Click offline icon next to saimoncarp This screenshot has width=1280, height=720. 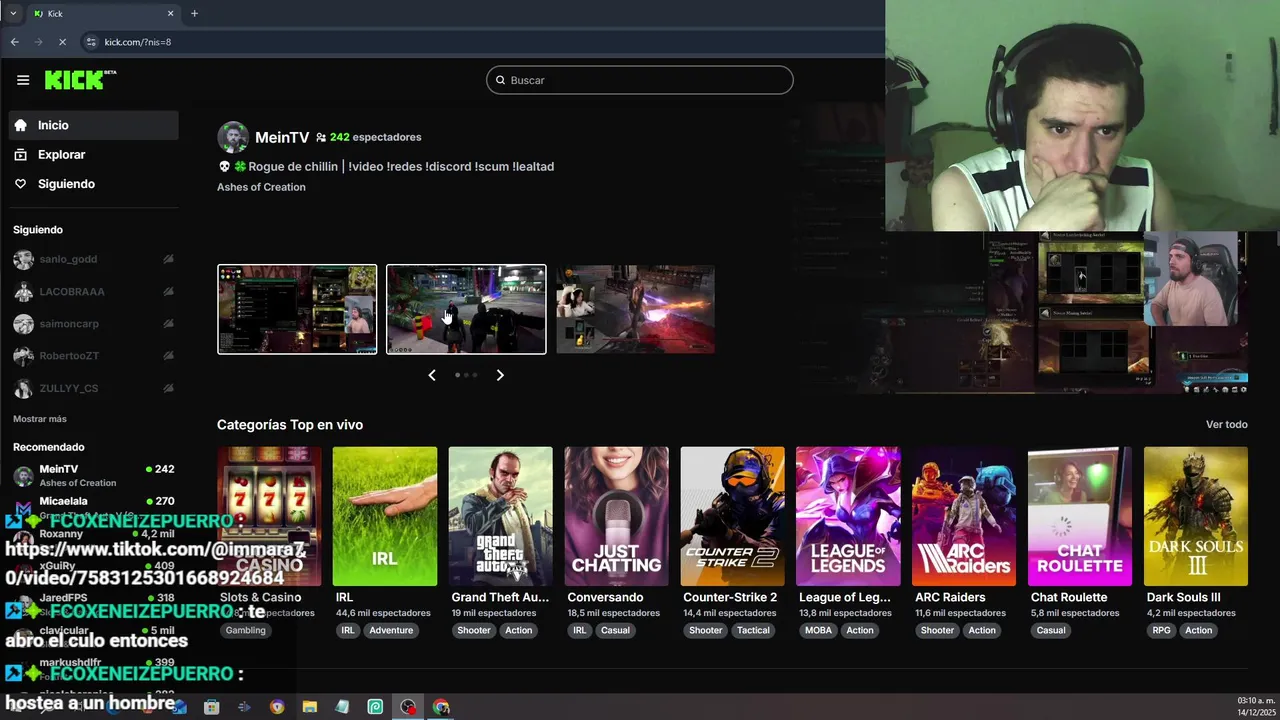click(168, 324)
